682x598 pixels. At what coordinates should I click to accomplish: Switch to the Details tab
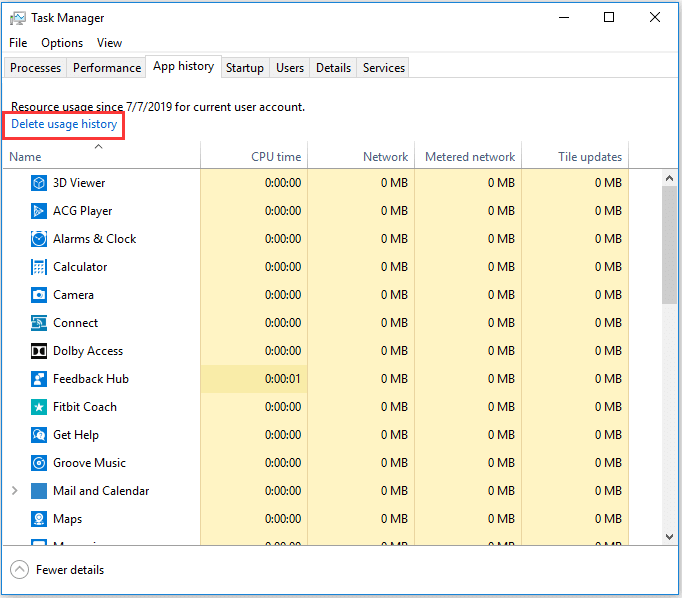tap(333, 68)
